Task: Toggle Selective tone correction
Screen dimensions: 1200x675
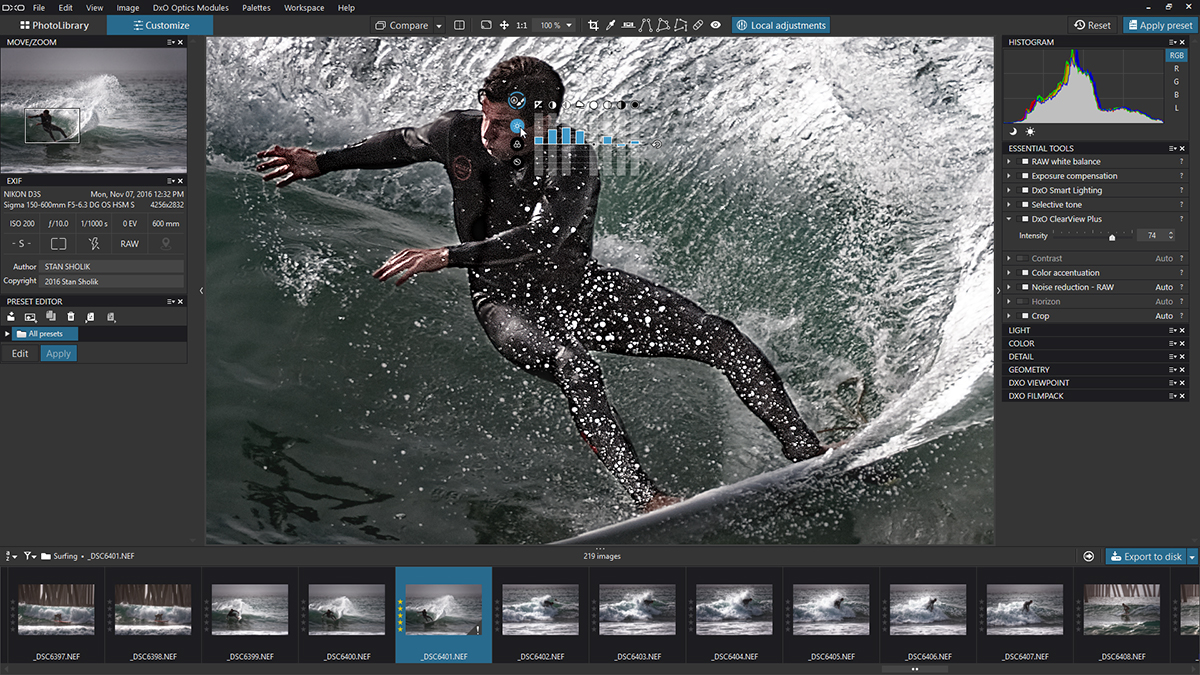Action: point(1024,205)
